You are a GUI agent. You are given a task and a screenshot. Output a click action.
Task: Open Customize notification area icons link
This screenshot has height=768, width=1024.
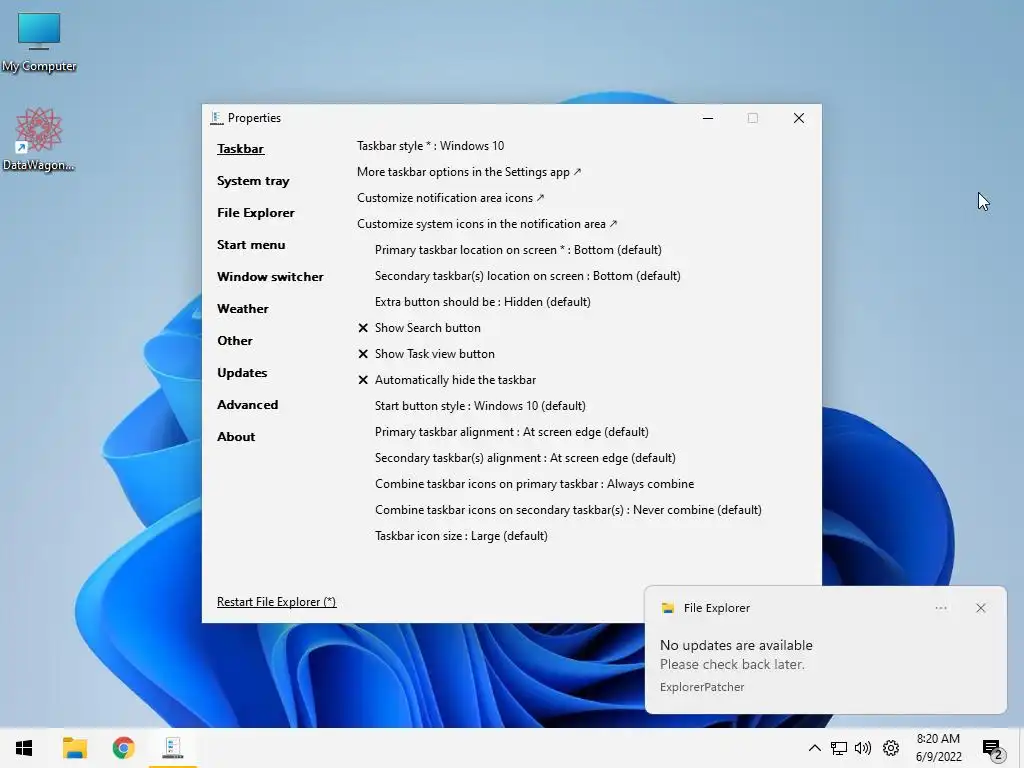pos(451,198)
